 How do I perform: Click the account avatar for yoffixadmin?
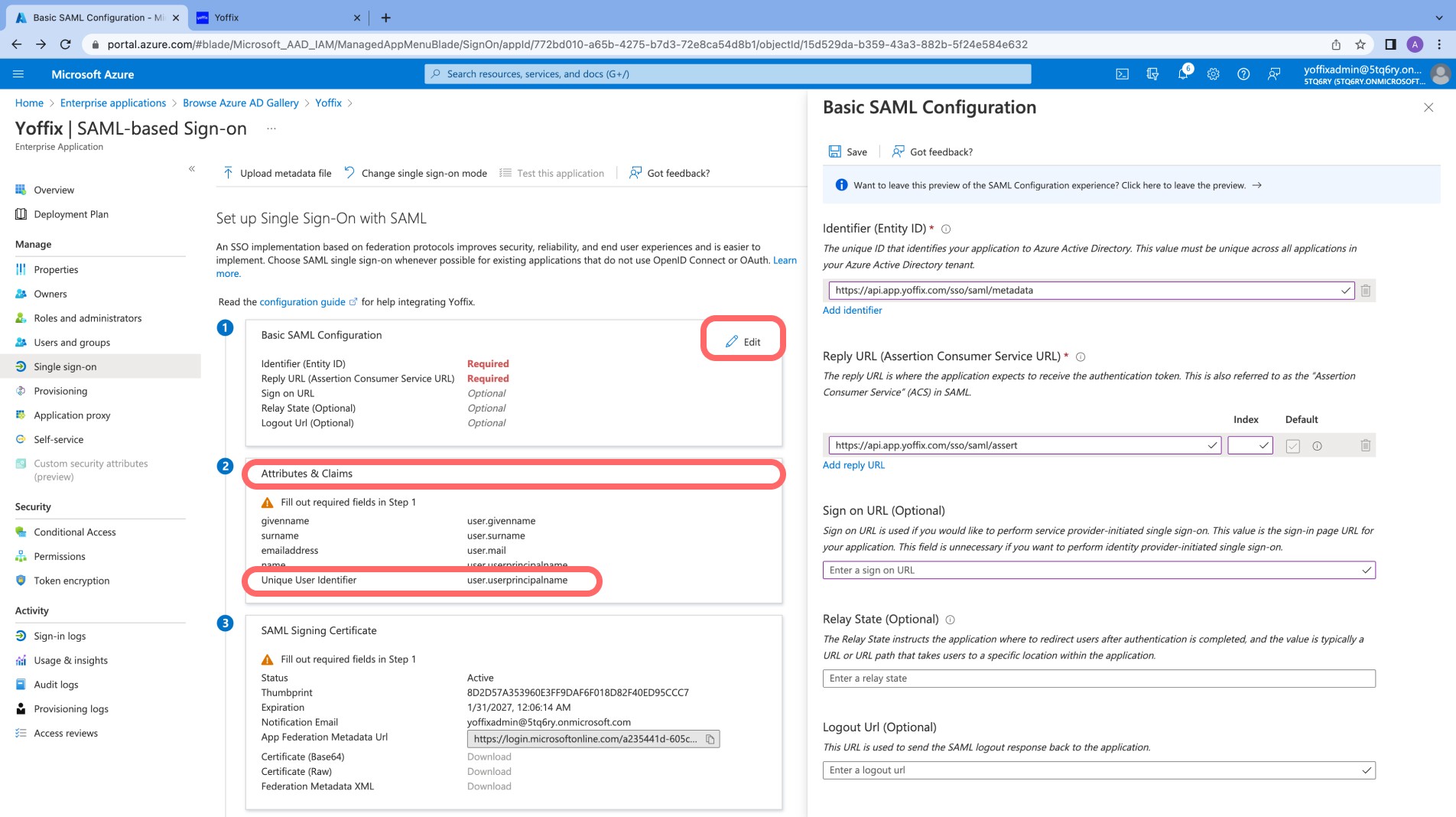click(1440, 74)
